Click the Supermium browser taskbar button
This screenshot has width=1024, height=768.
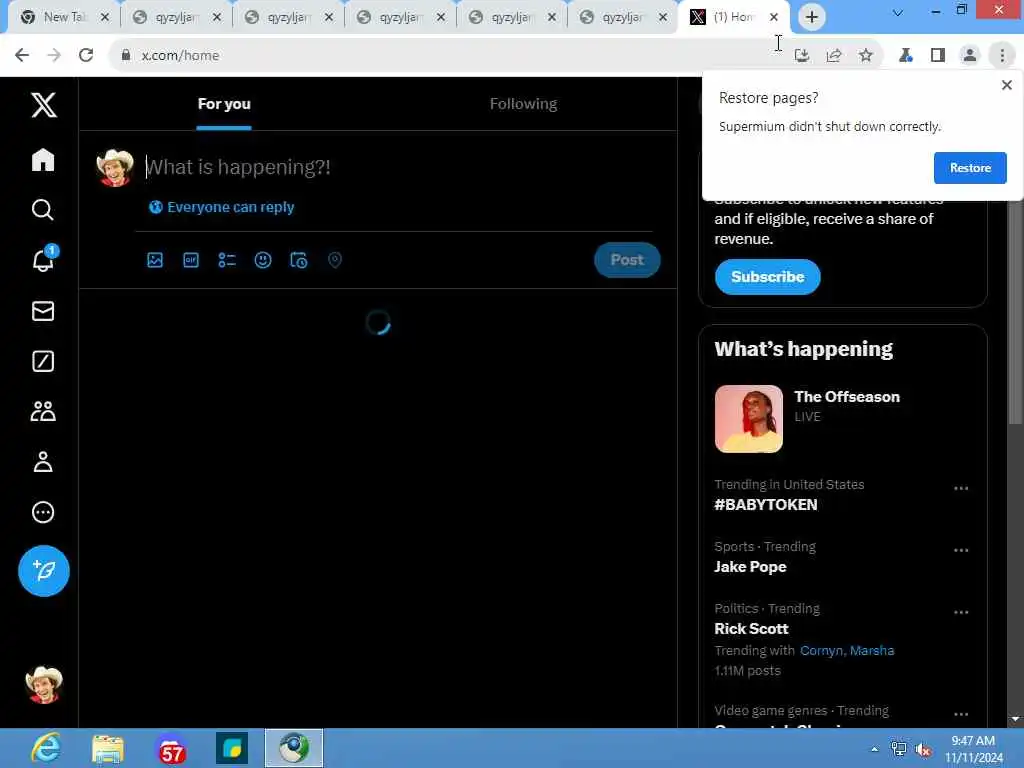293,748
